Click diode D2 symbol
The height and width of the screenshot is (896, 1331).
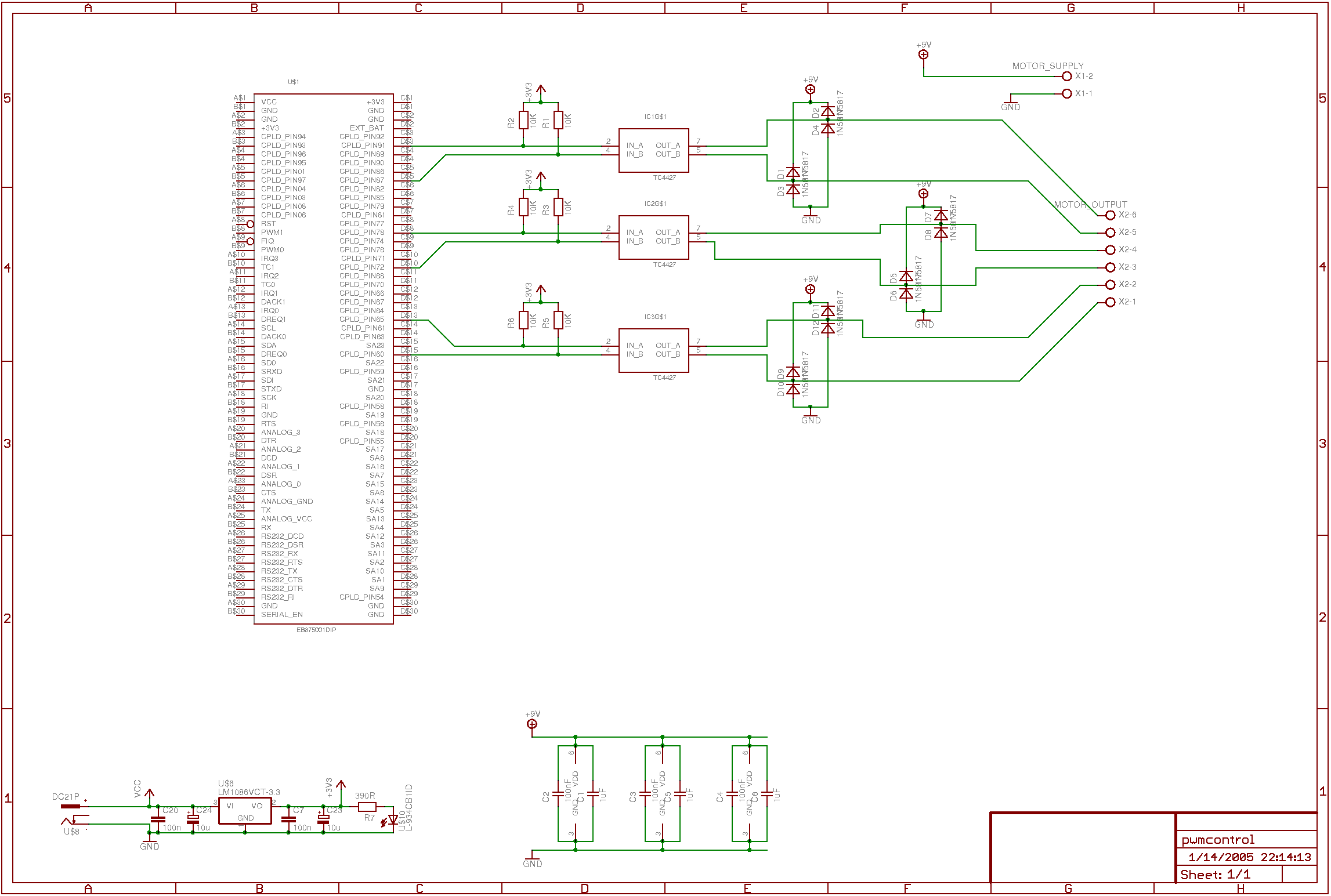click(x=828, y=111)
